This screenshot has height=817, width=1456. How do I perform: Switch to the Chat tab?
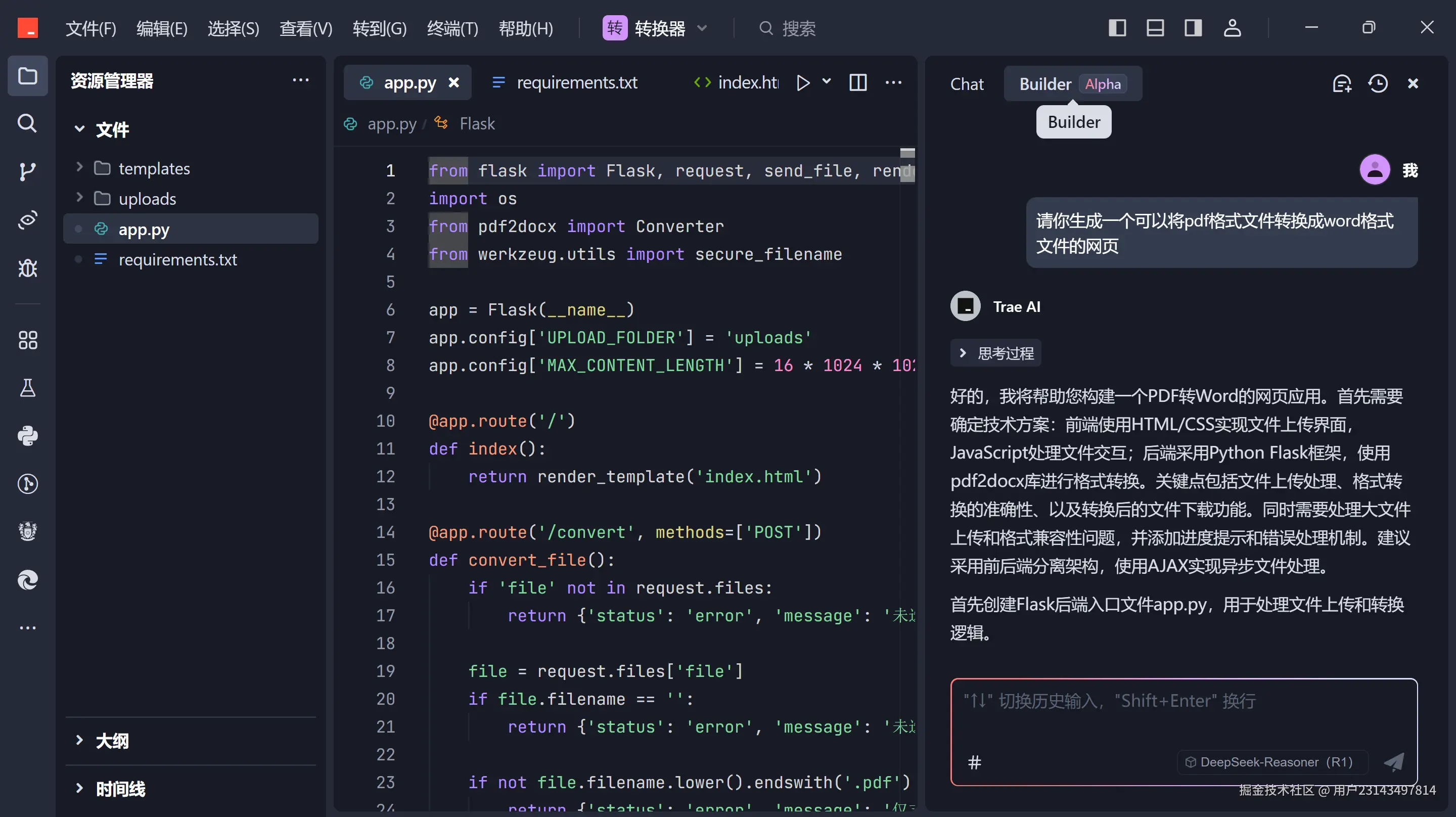[x=967, y=84]
